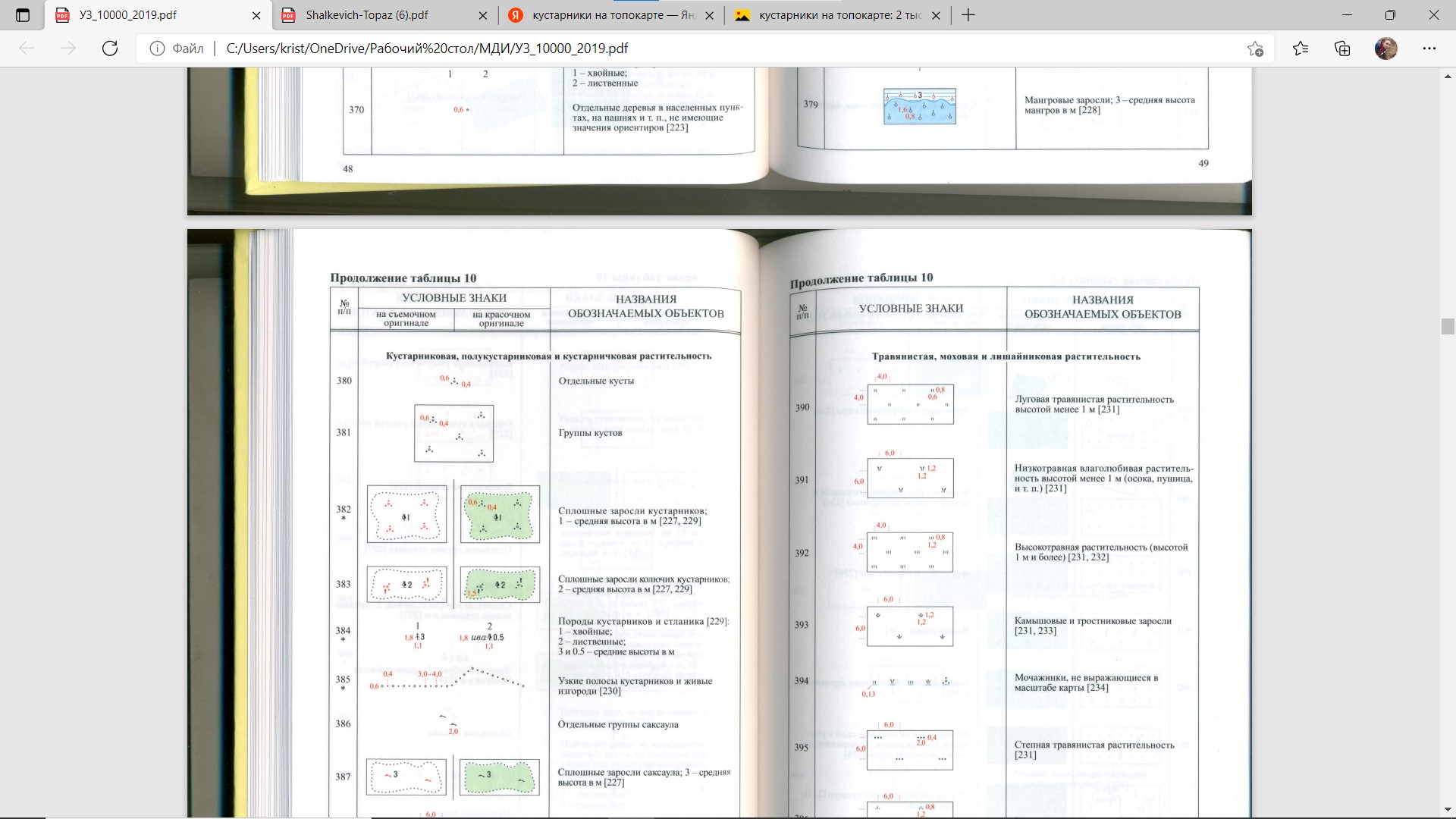1456x819 pixels.
Task: Switch to the УЗ_10000_2019.pdf tab
Action: click(x=158, y=15)
